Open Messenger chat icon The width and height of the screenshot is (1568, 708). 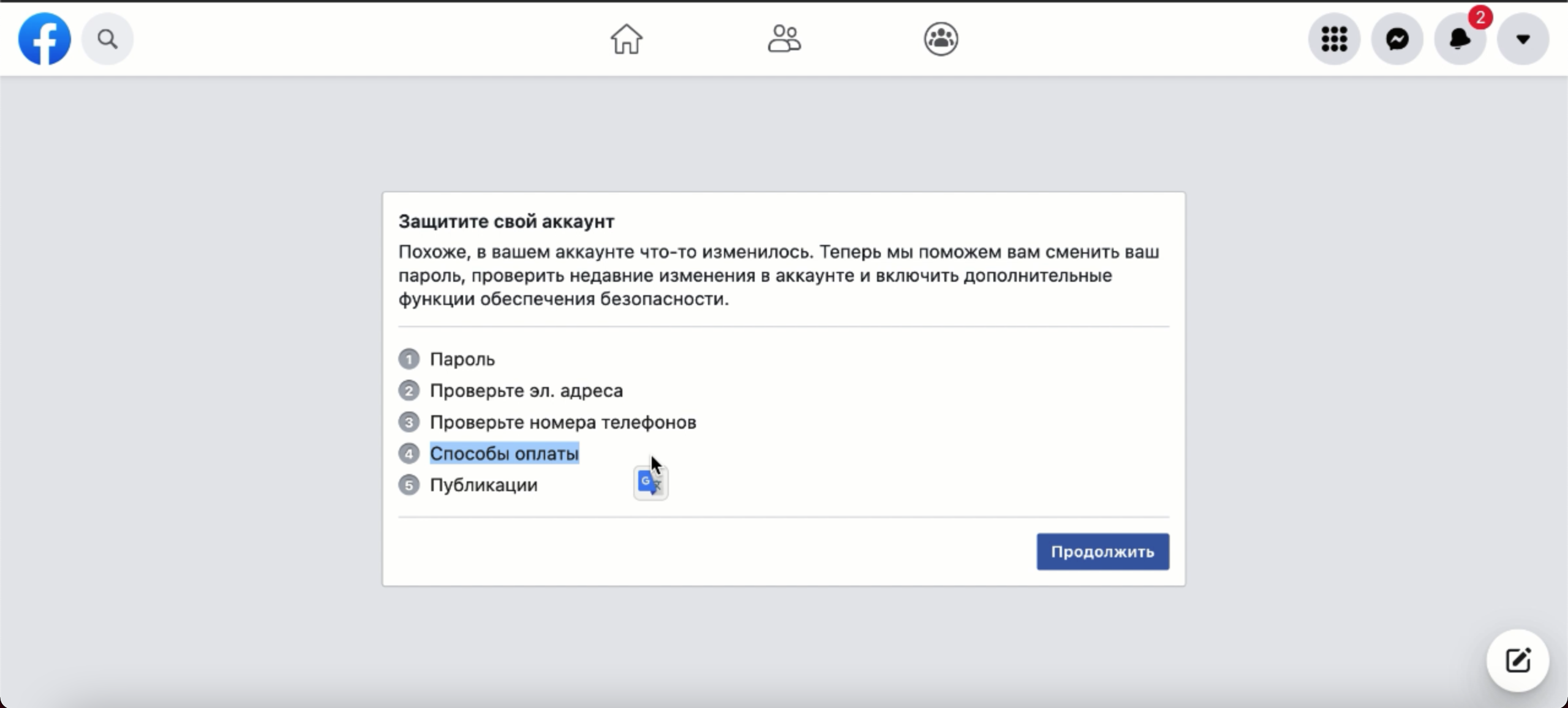pyautogui.click(x=1397, y=39)
